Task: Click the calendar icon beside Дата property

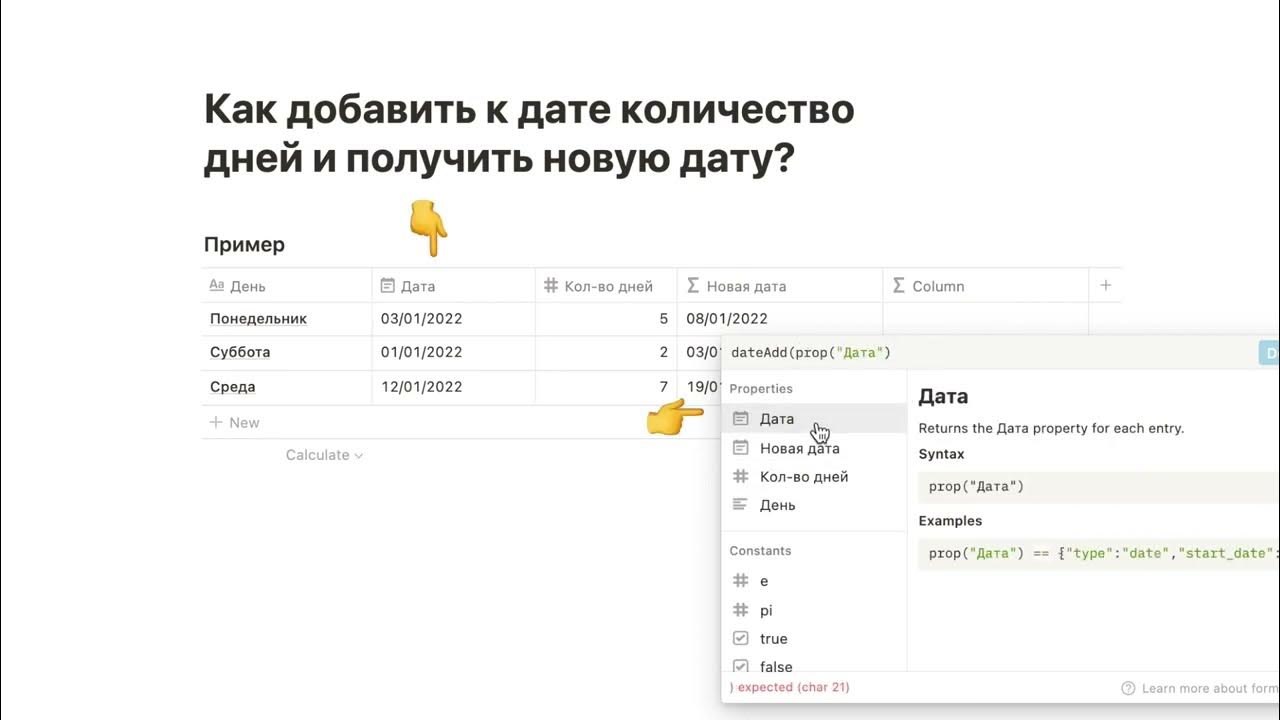Action: pos(740,419)
